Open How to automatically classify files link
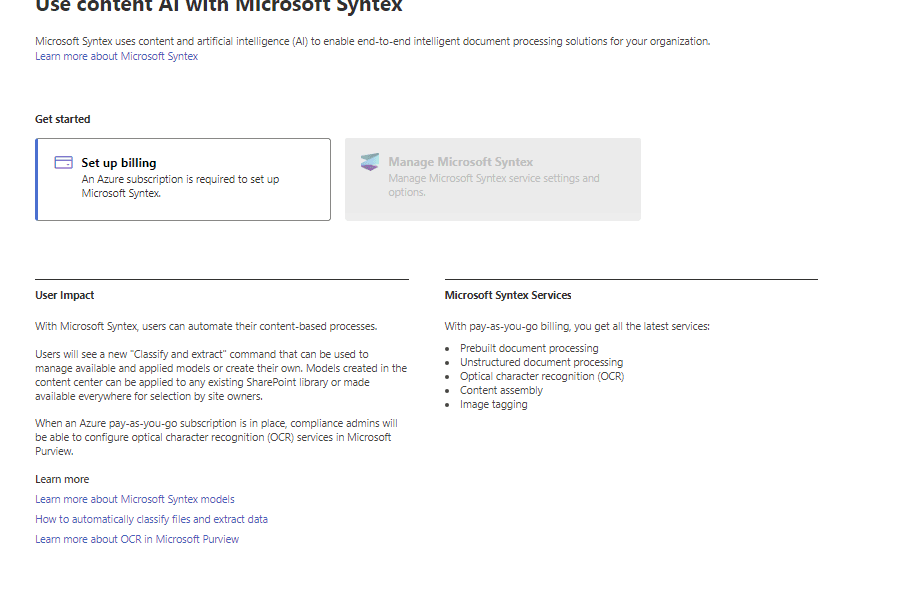Image resolution: width=907 pixels, height=606 pixels. click(152, 519)
